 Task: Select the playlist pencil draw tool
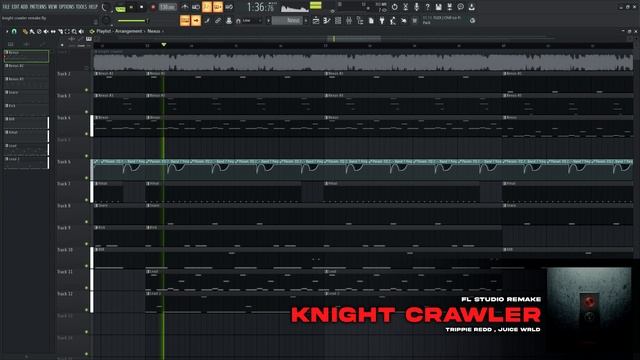click(25, 31)
